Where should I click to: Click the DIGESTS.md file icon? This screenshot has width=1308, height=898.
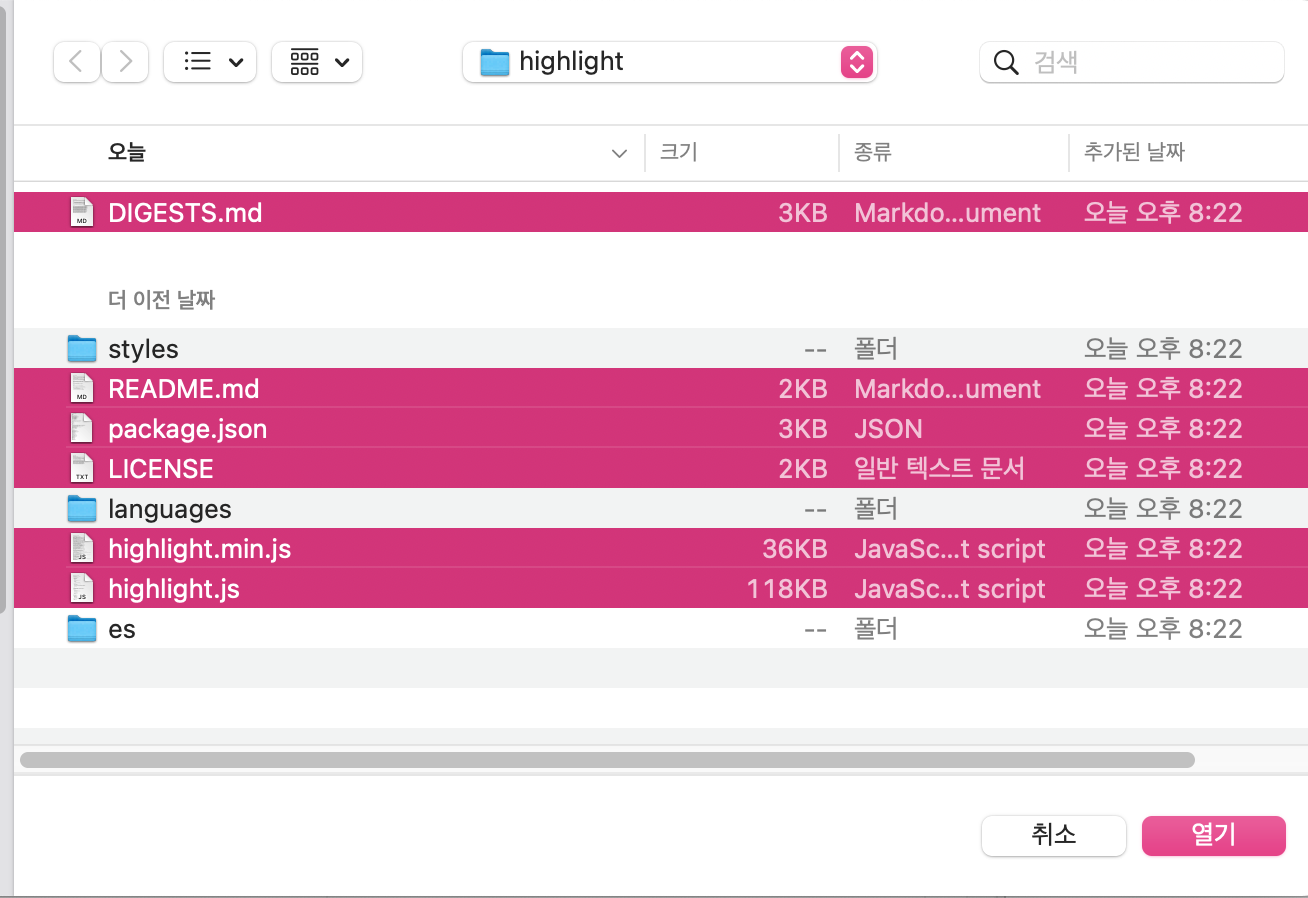pyautogui.click(x=82, y=212)
